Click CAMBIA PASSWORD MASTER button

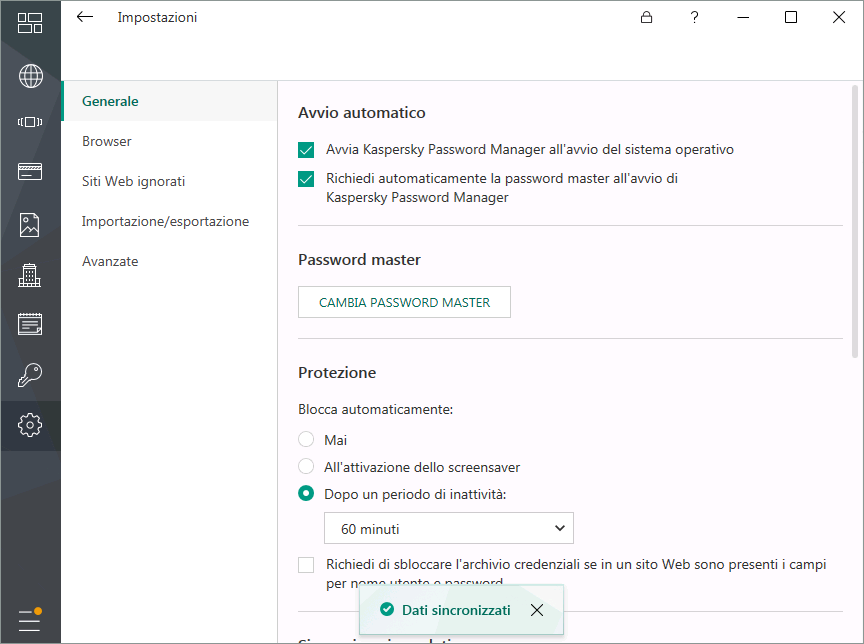[404, 302]
